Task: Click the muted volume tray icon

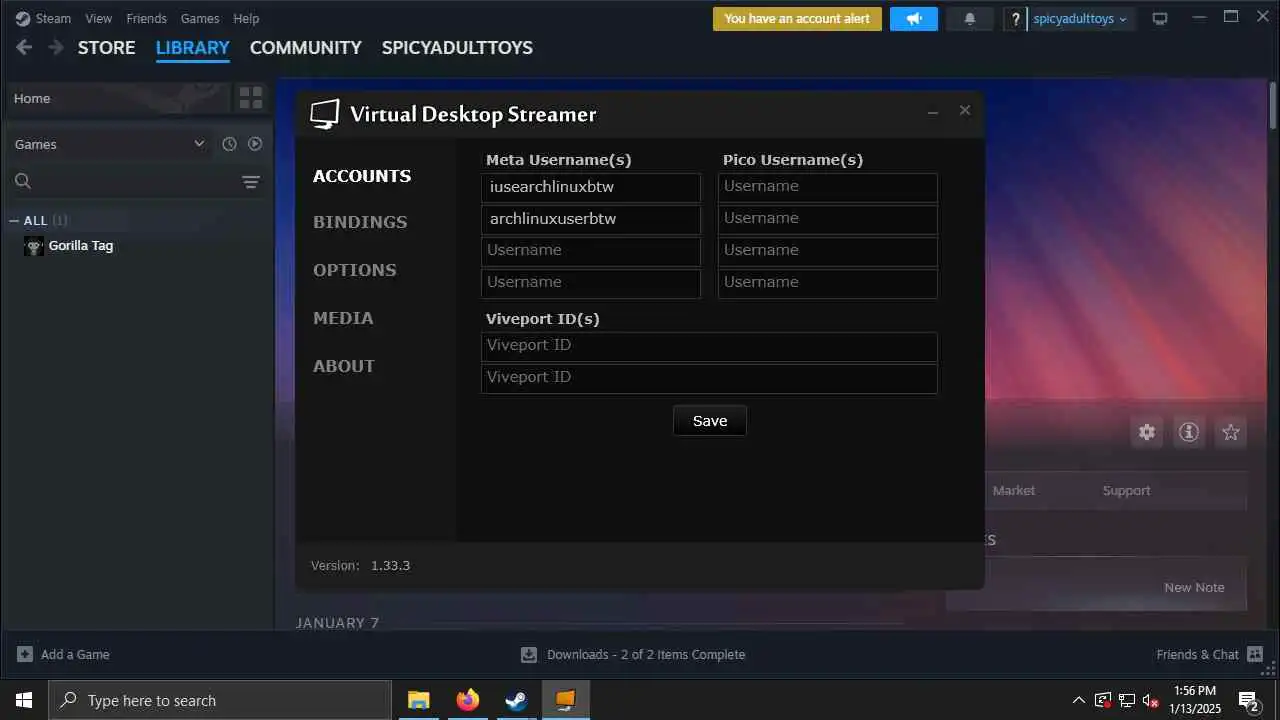Action: [x=1150, y=700]
